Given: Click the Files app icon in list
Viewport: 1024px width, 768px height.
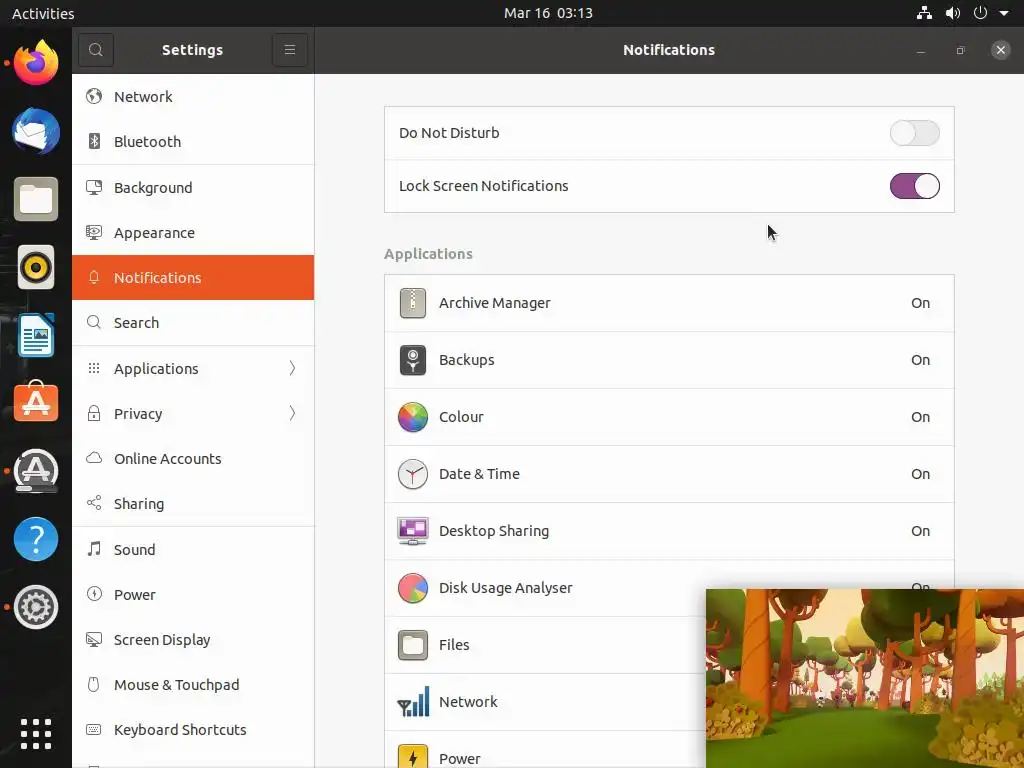Looking at the screenshot, I should (x=413, y=645).
